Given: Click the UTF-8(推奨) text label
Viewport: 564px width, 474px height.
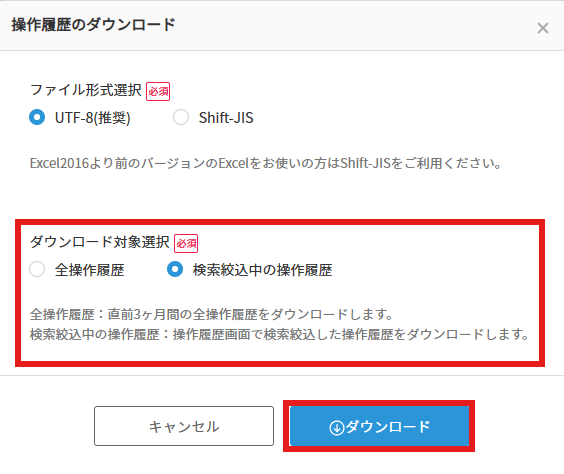Looking at the screenshot, I should (92, 118).
